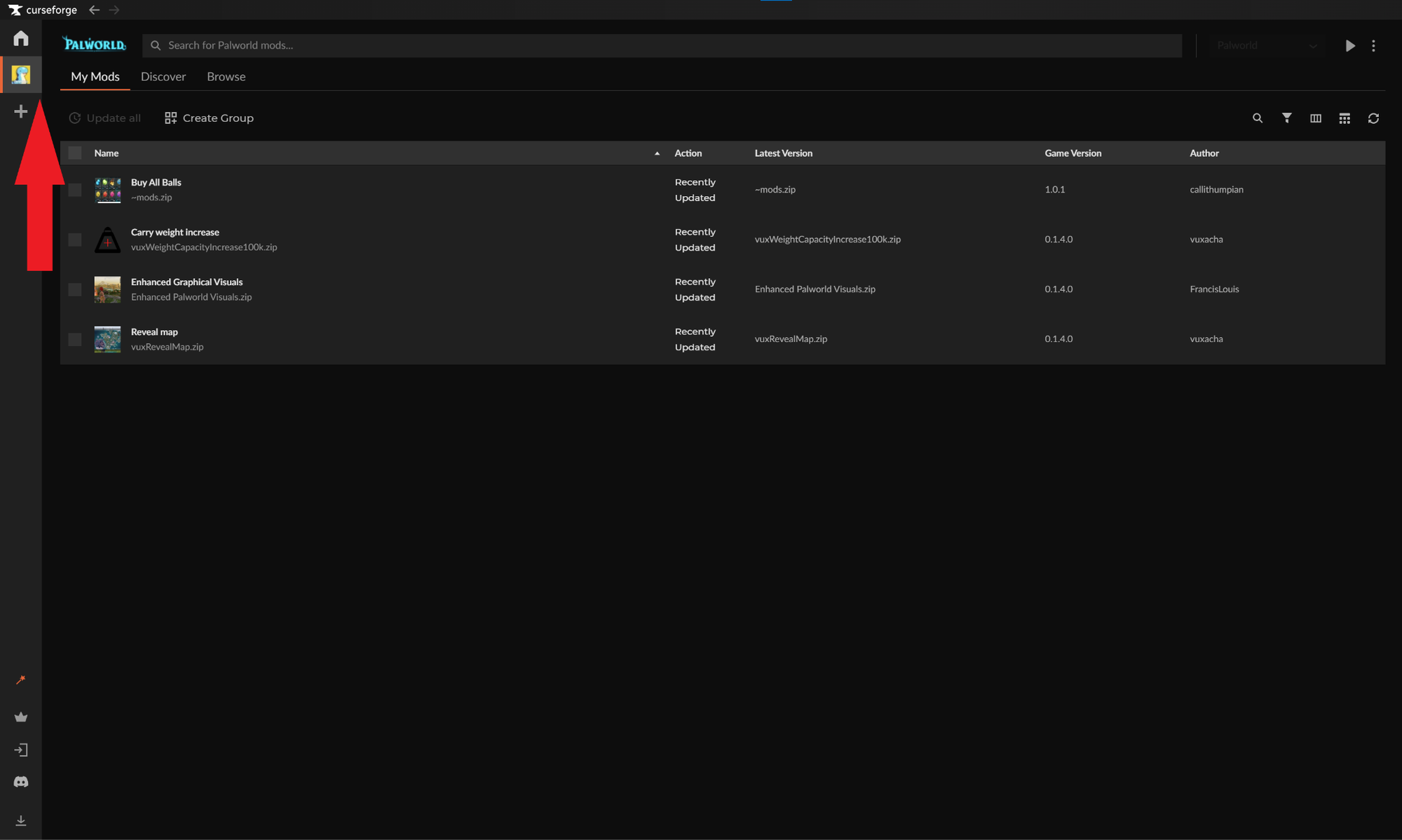
Task: Click the Update all button
Action: [x=104, y=118]
